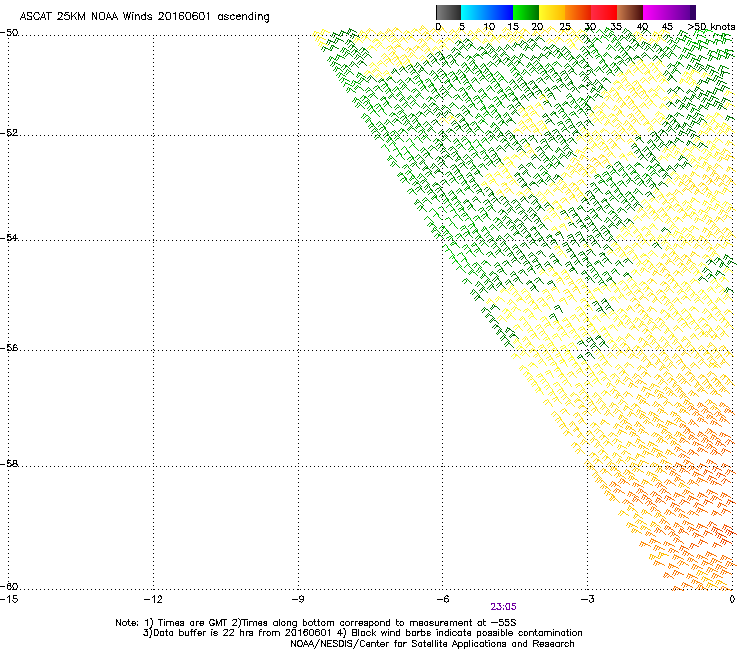Select the orange 25-30 knots color segment
Viewport: 740px width, 650px height.
pos(578,12)
